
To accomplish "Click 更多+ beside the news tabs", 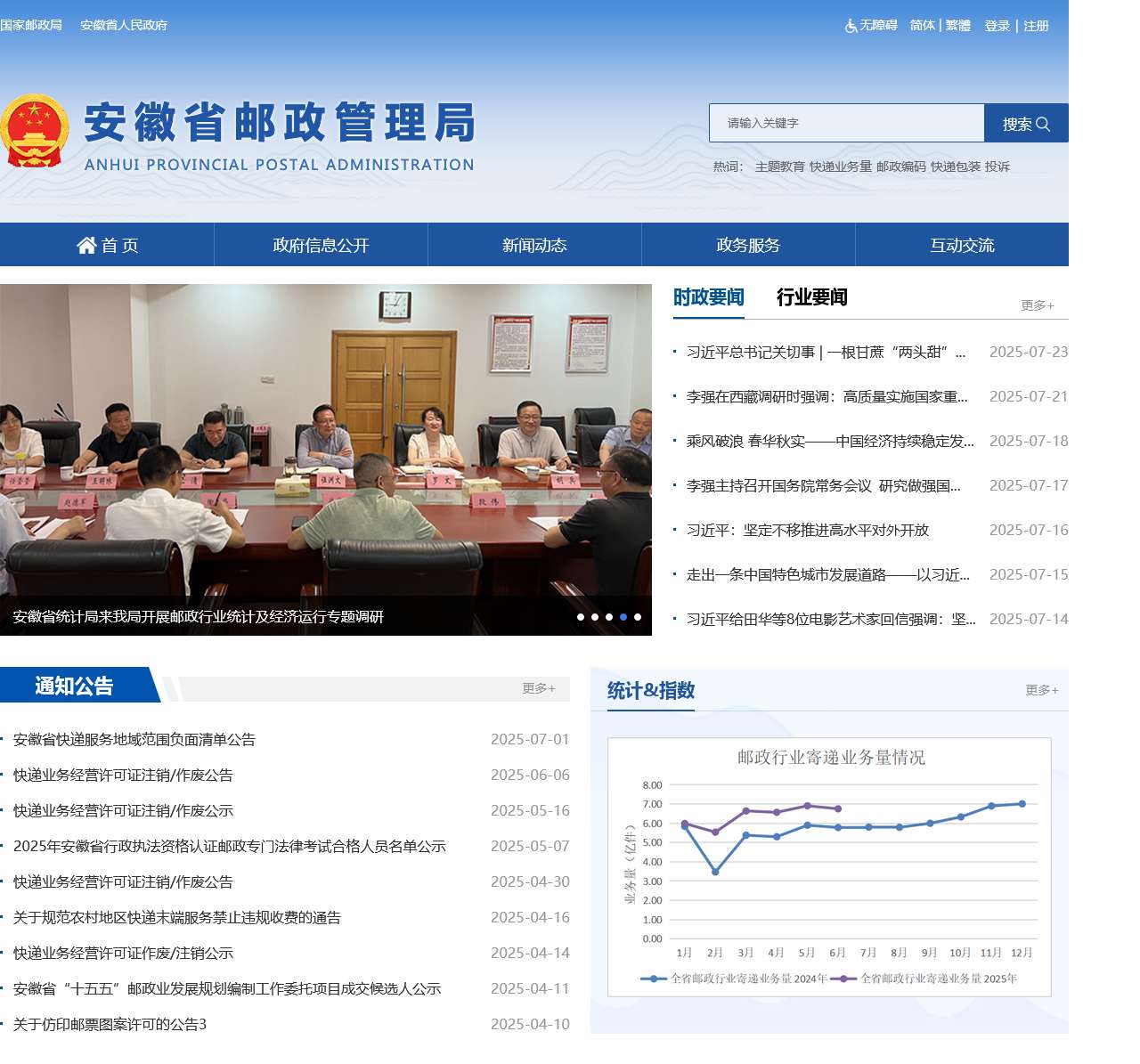I will pyautogui.click(x=1038, y=305).
